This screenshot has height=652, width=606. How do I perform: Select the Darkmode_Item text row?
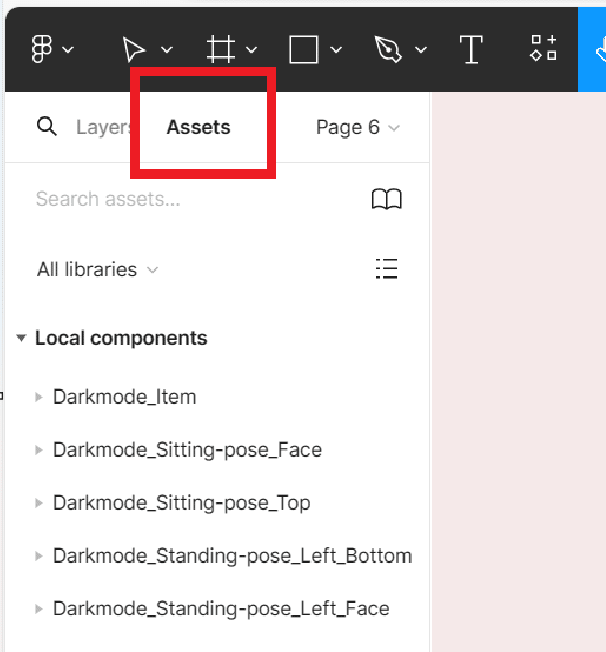(x=124, y=397)
